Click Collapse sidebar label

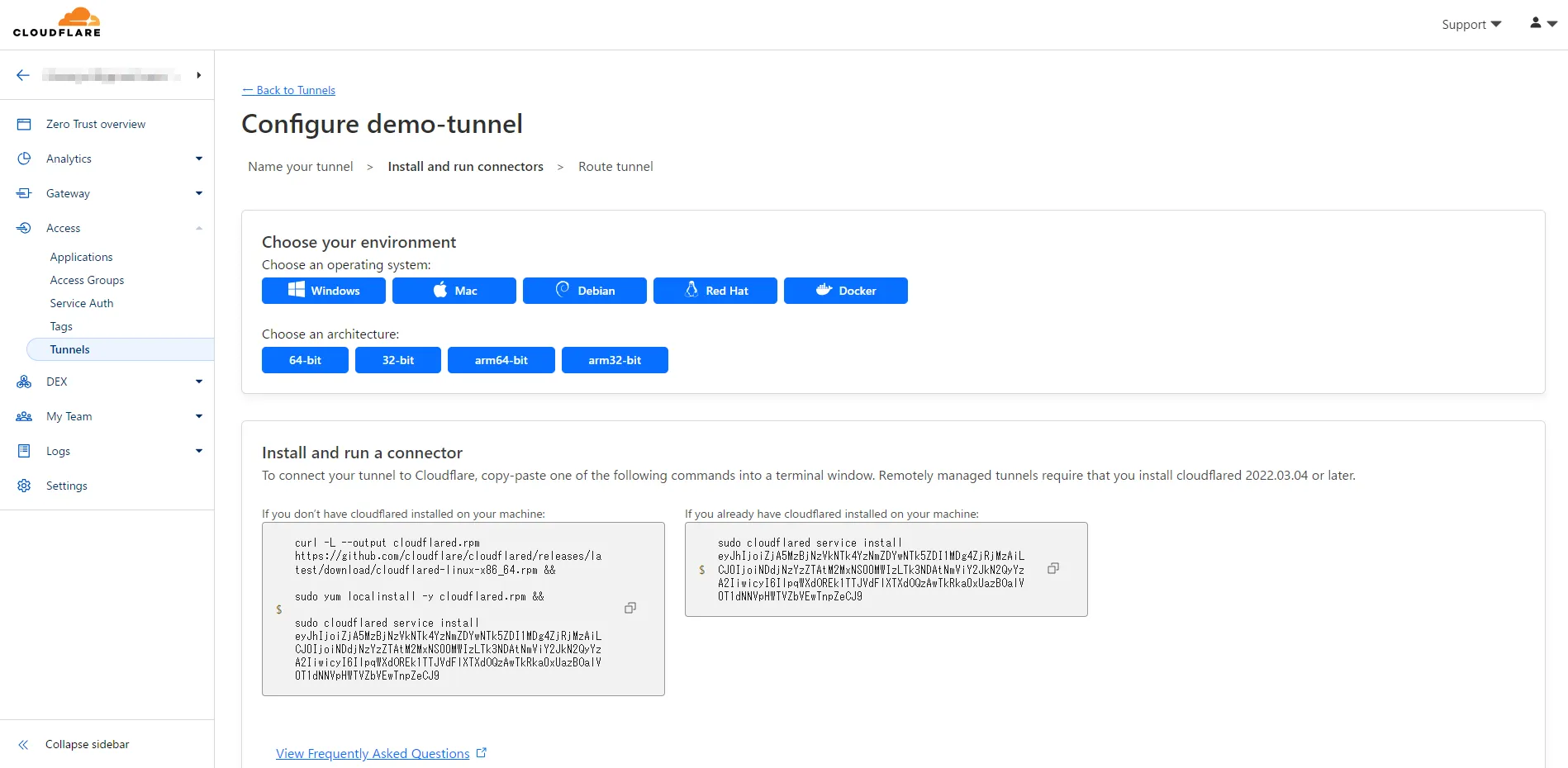coord(88,744)
